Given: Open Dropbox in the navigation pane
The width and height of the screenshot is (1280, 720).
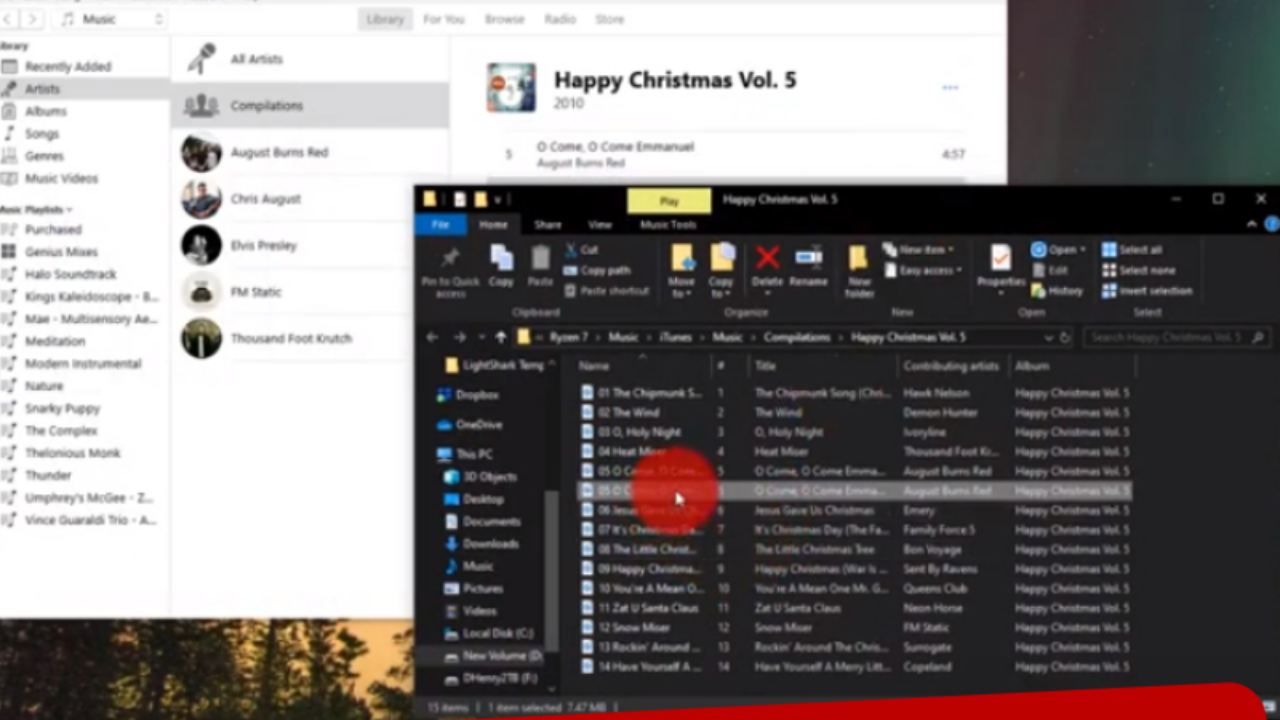Looking at the screenshot, I should [x=468, y=395].
